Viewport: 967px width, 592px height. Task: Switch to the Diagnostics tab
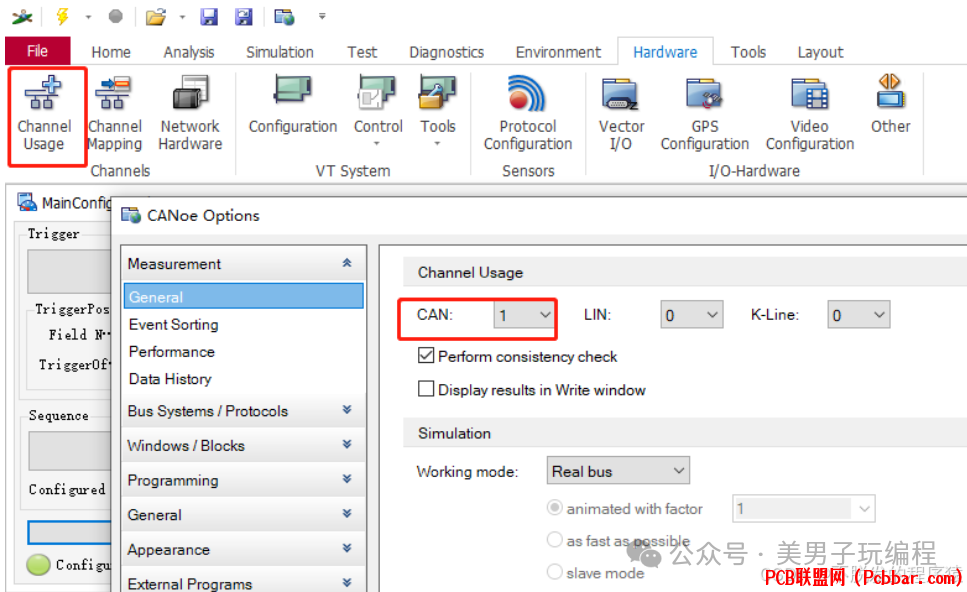click(446, 52)
